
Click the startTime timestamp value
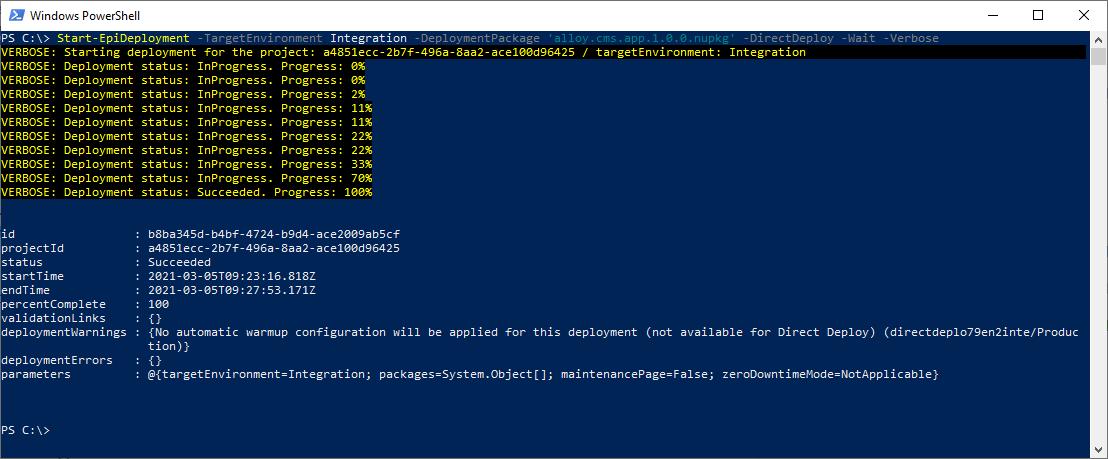(x=231, y=276)
